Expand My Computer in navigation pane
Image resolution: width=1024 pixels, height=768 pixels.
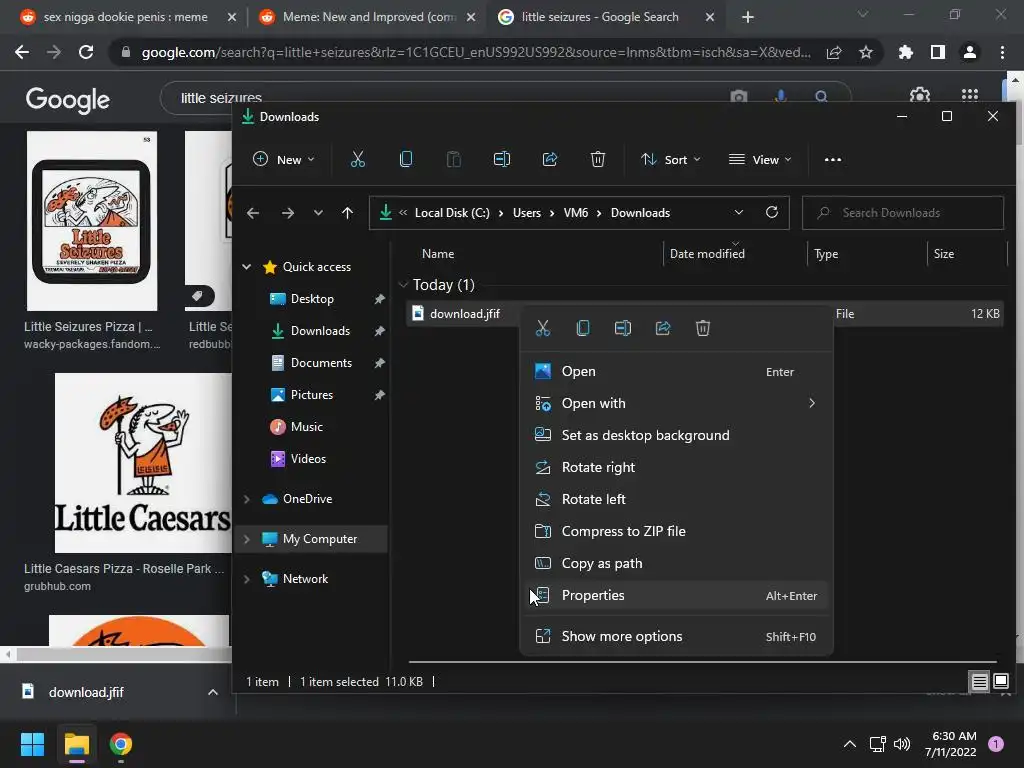247,539
